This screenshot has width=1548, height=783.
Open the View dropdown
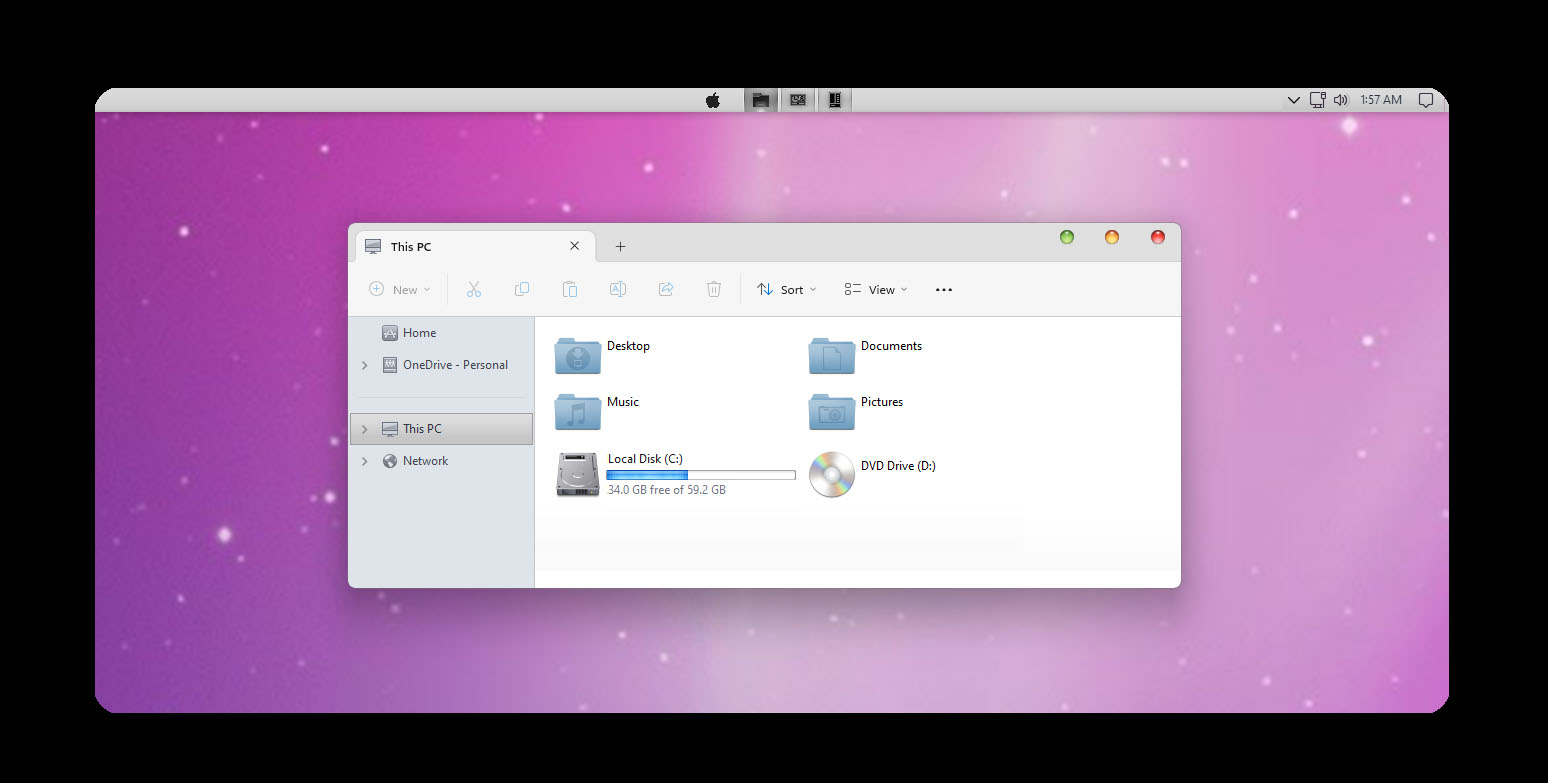(x=875, y=289)
